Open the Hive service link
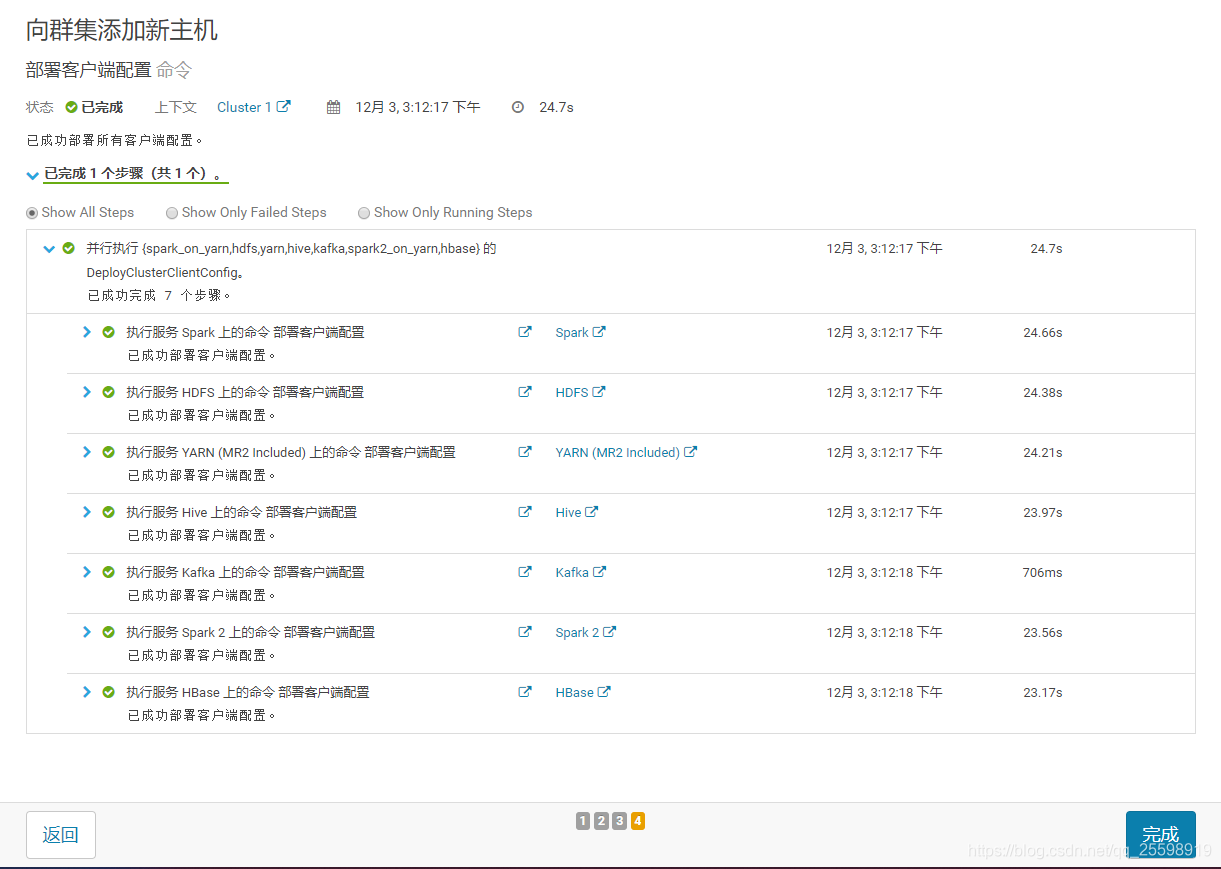This screenshot has height=869, width=1221. [576, 513]
